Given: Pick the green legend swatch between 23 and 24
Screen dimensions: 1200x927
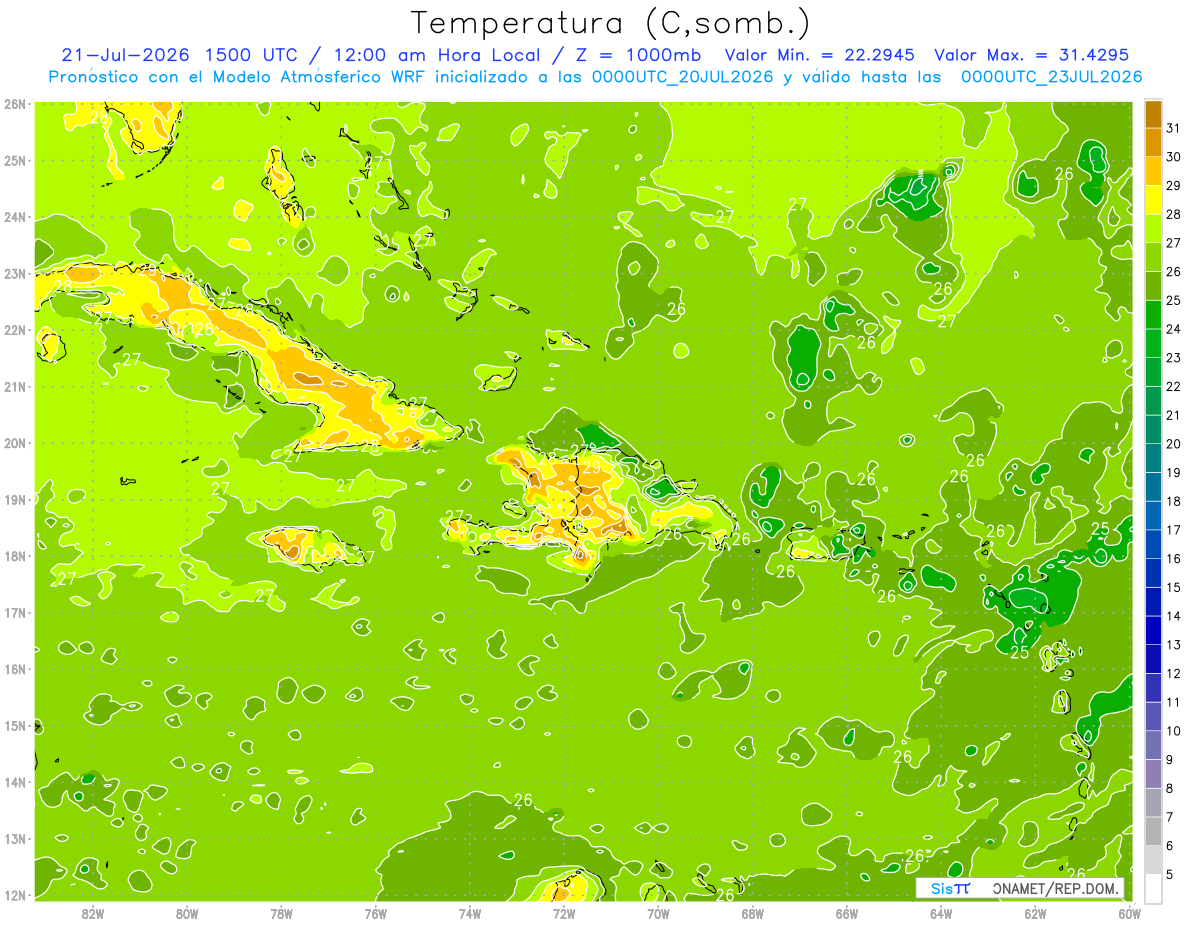Looking at the screenshot, I should tap(1153, 344).
